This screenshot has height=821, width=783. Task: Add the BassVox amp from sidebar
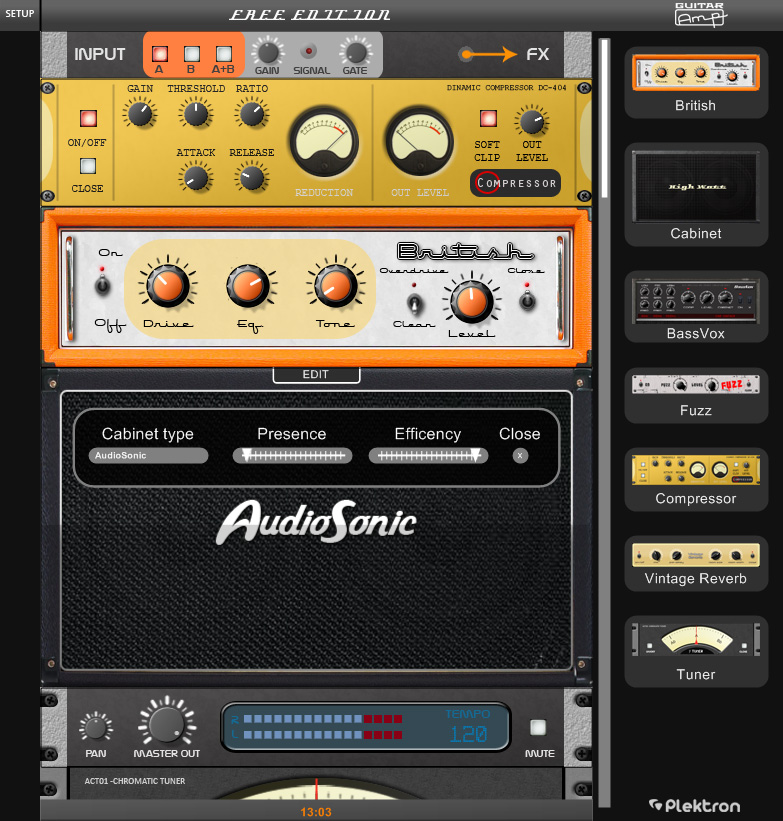pos(695,299)
